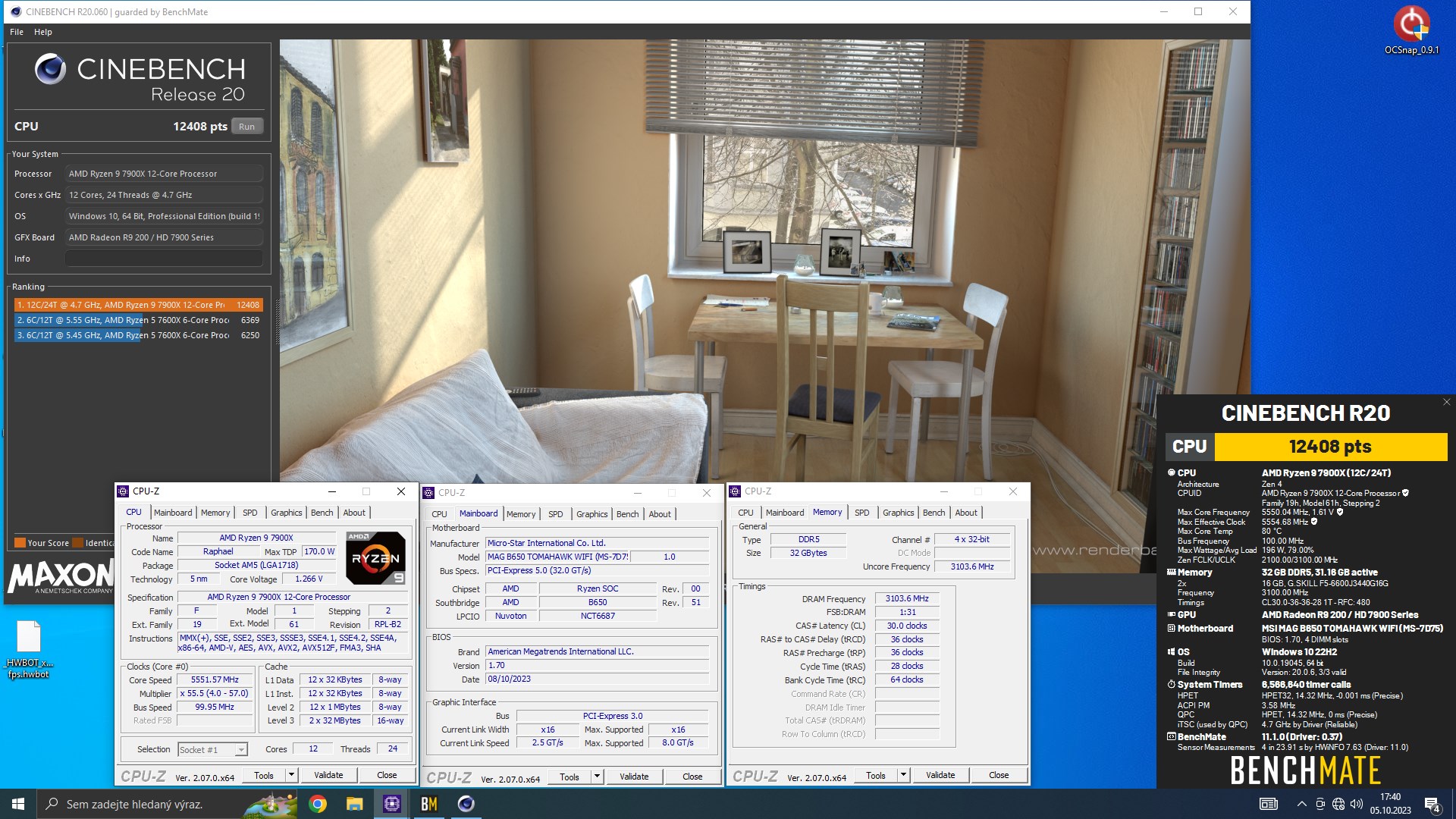This screenshot has height=819, width=1456.
Task: Click DRAM Frequency value 3103.6 MHz
Action: 907,599
